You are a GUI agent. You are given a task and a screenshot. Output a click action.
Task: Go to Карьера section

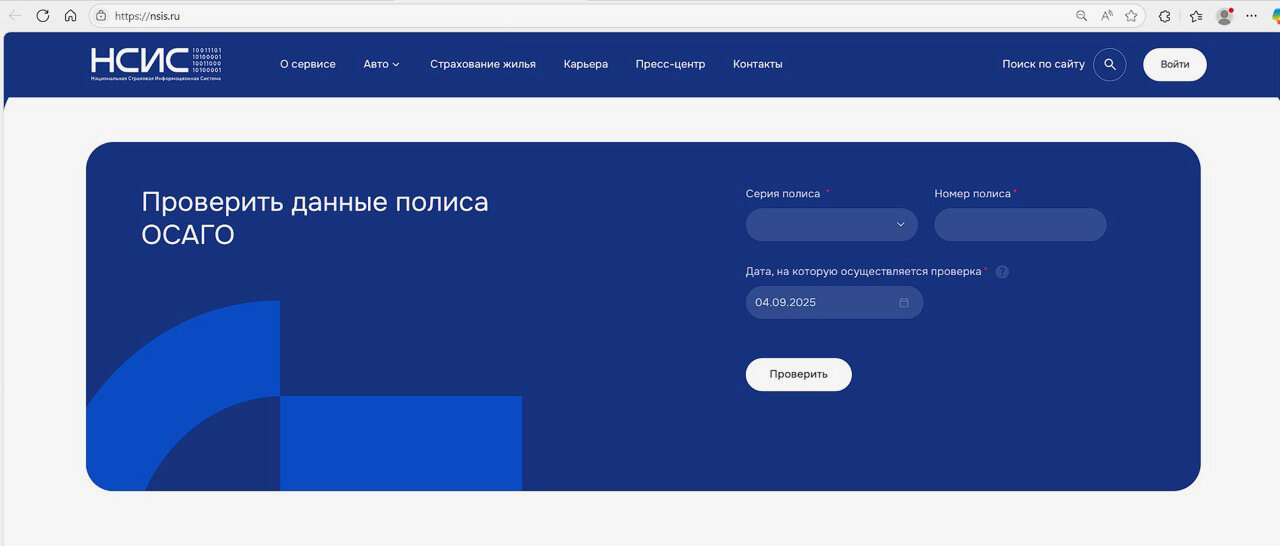586,64
